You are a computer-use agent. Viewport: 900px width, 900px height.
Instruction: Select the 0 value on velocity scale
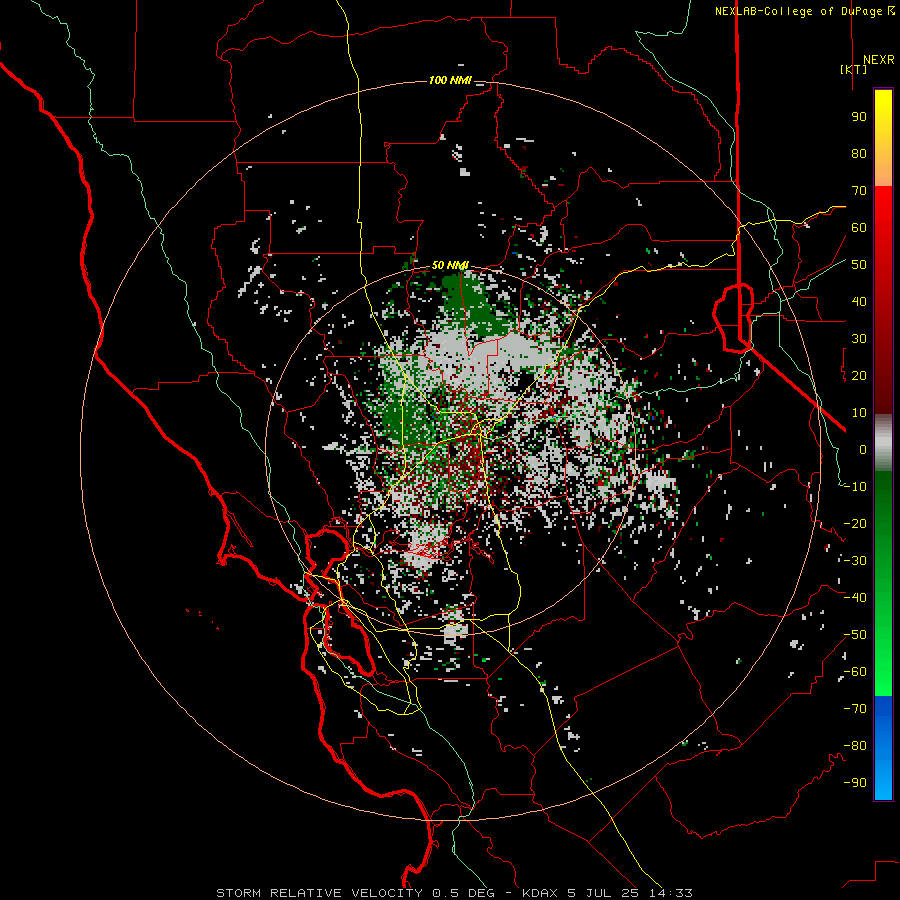tap(863, 450)
